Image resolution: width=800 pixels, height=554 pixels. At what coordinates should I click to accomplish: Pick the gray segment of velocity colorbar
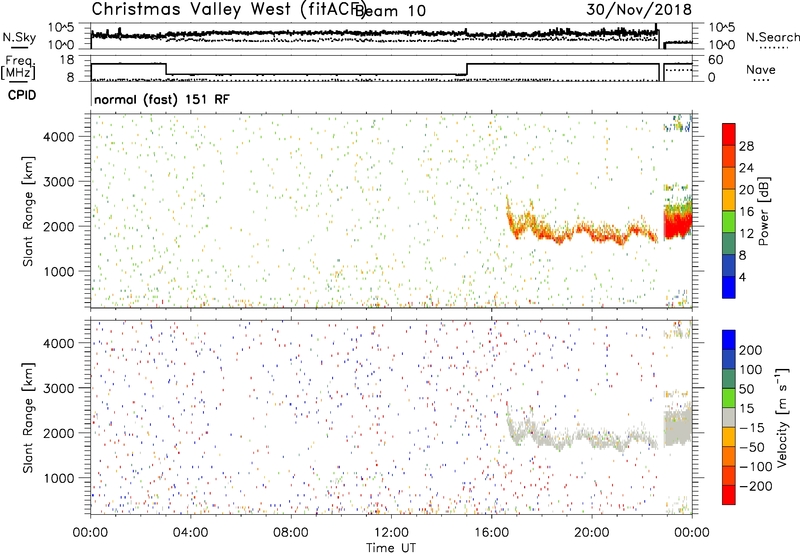[729, 417]
